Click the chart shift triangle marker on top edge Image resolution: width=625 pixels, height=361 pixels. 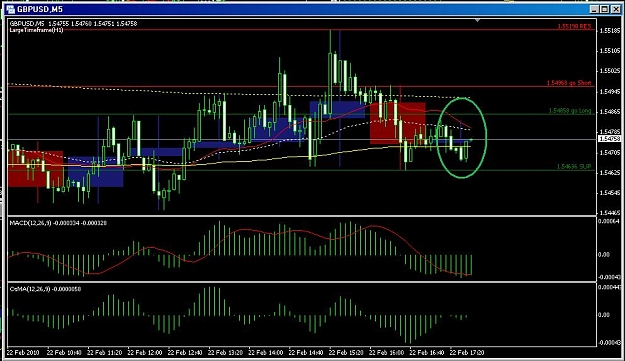tap(477, 20)
